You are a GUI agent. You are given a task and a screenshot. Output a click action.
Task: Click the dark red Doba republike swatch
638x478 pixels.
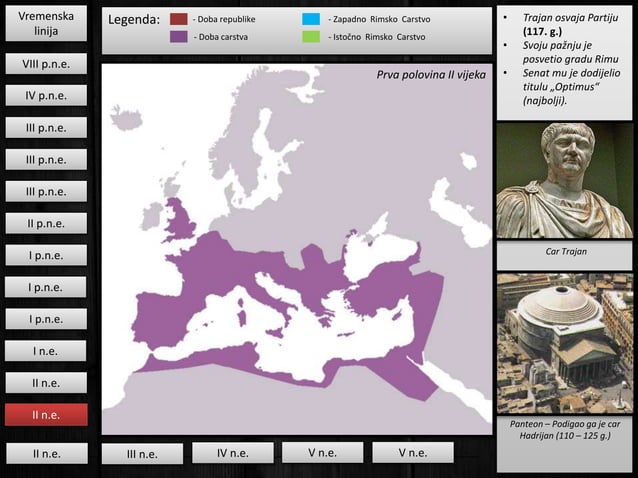point(178,19)
